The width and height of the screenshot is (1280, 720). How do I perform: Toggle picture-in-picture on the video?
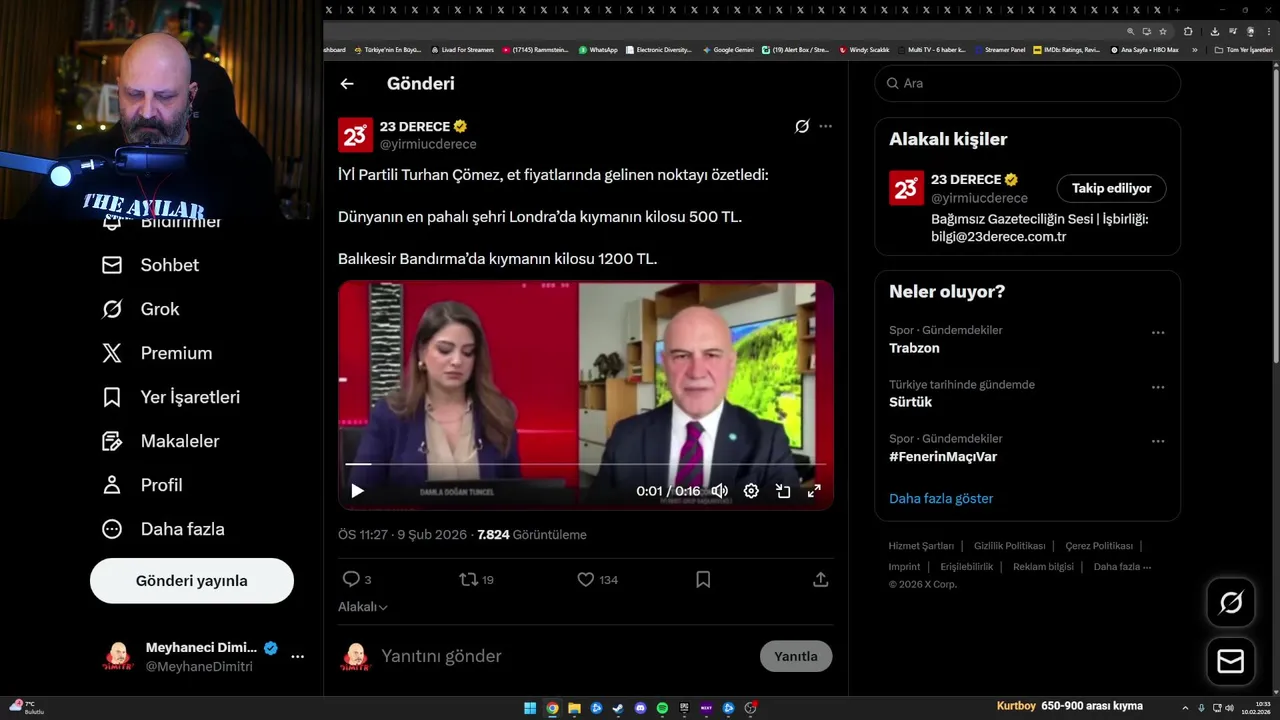[x=783, y=491]
